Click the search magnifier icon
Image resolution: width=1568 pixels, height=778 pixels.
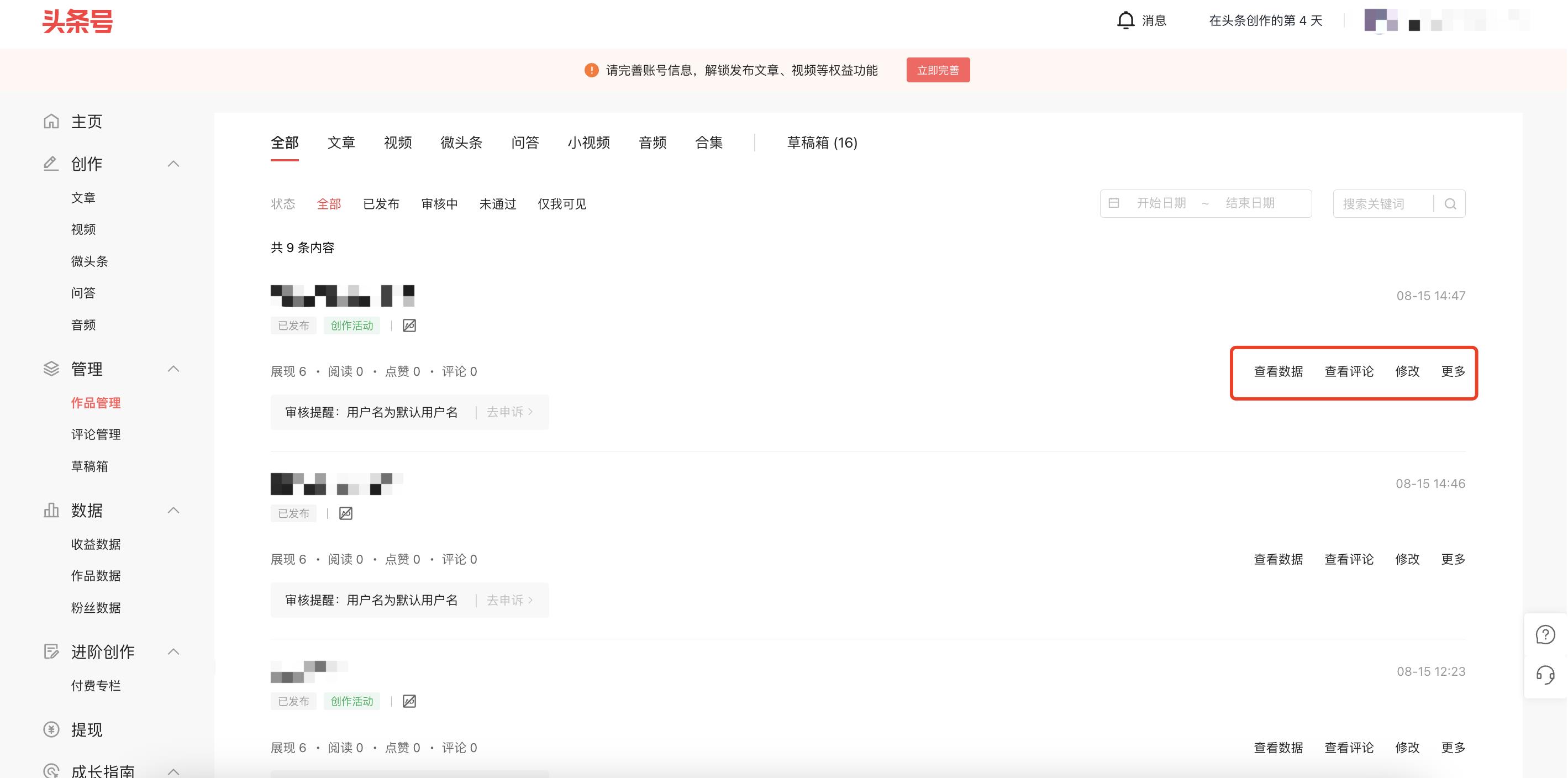tap(1450, 204)
